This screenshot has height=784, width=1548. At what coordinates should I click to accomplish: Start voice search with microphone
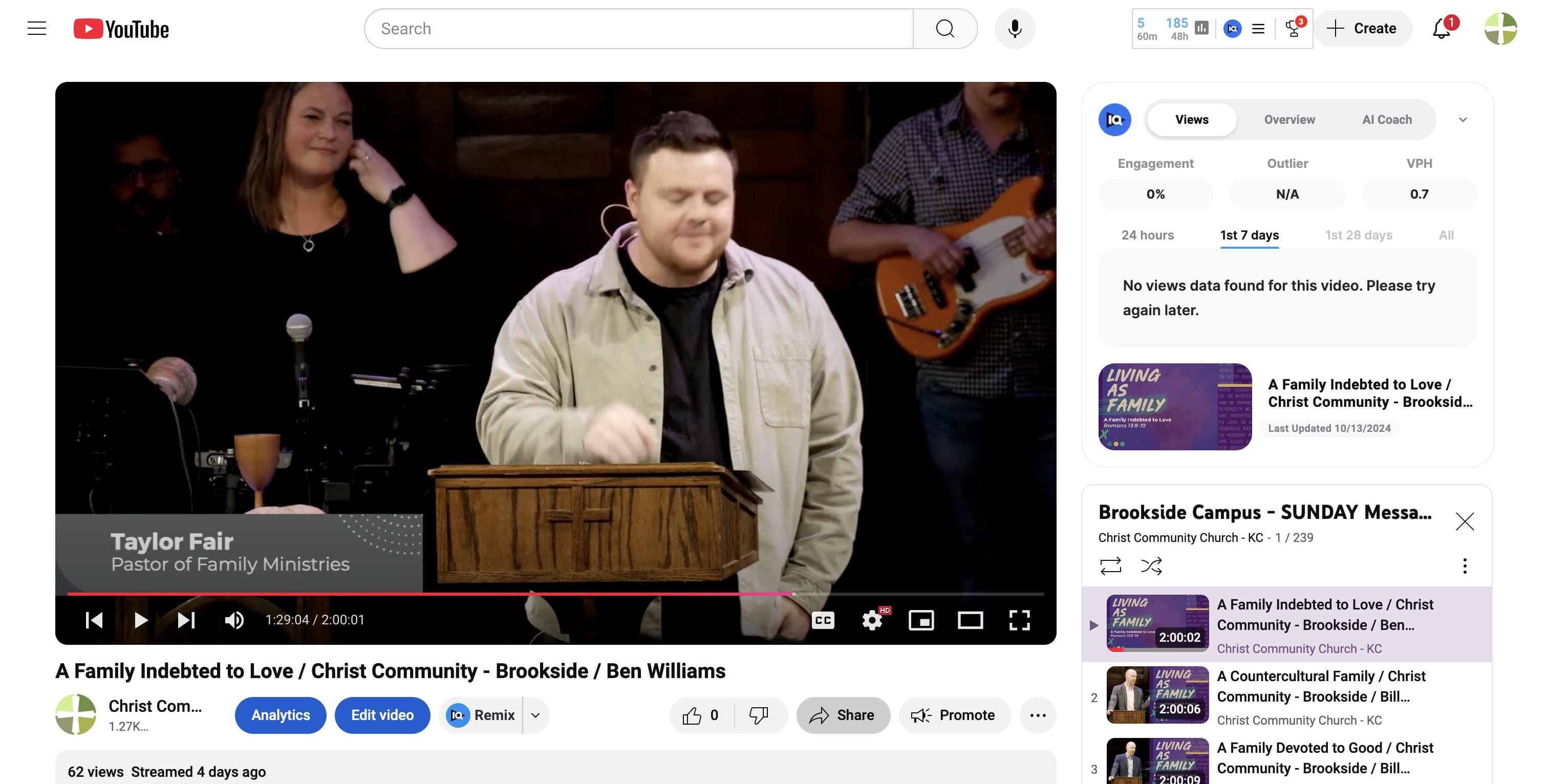click(x=1015, y=28)
